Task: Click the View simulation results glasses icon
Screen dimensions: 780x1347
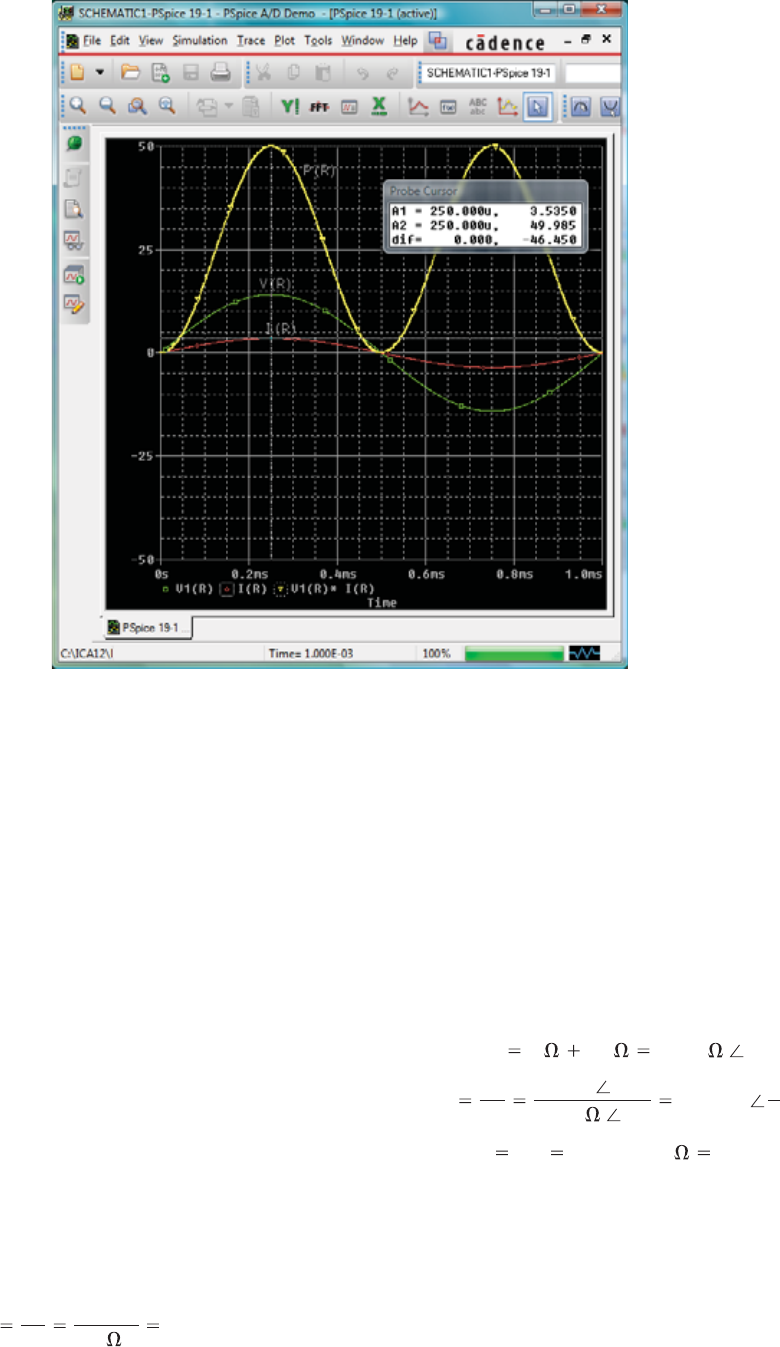Action: [75, 240]
